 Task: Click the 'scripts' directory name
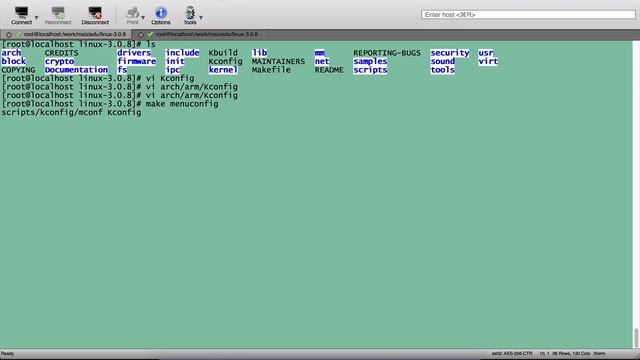point(370,70)
